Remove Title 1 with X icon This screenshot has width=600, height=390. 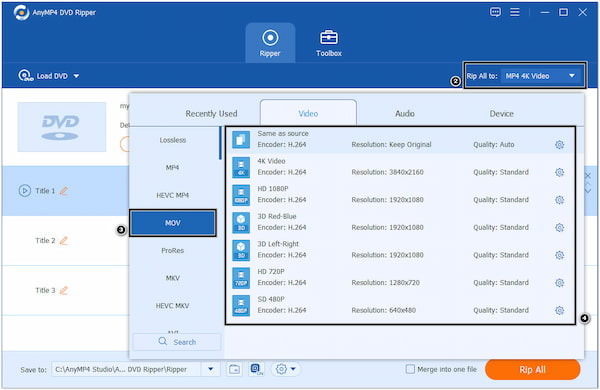[x=588, y=176]
